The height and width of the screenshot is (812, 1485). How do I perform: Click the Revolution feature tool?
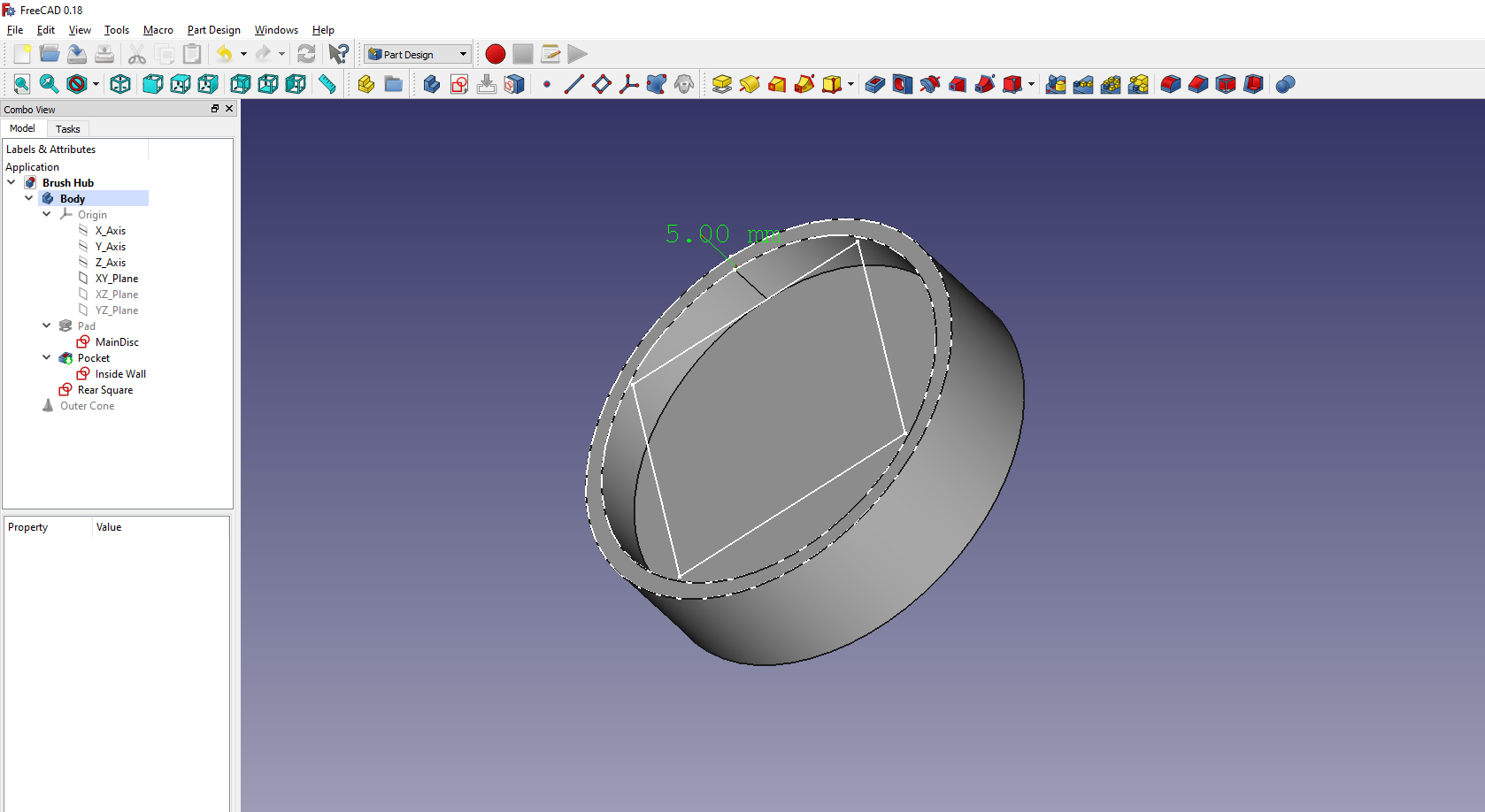[x=750, y=84]
